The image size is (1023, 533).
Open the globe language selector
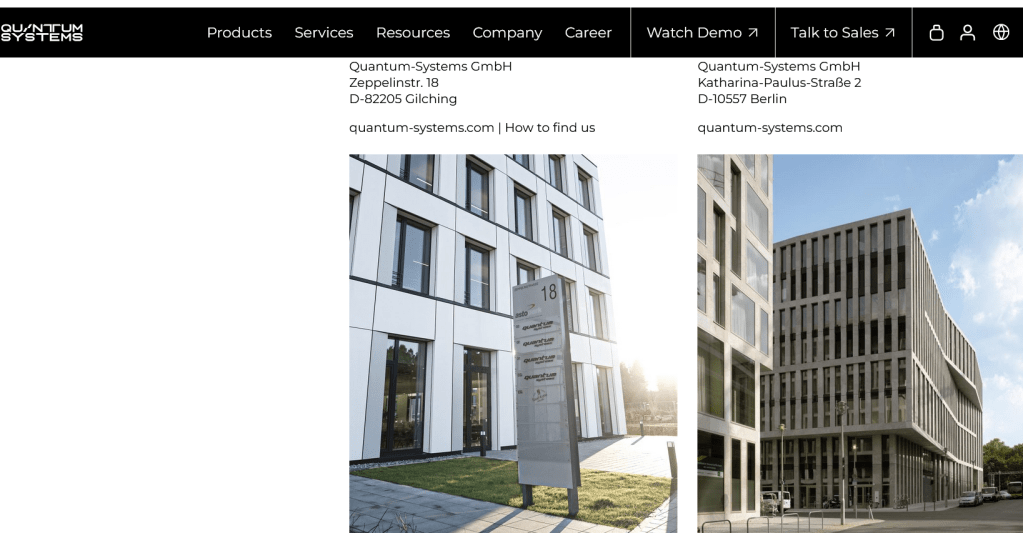point(1001,32)
